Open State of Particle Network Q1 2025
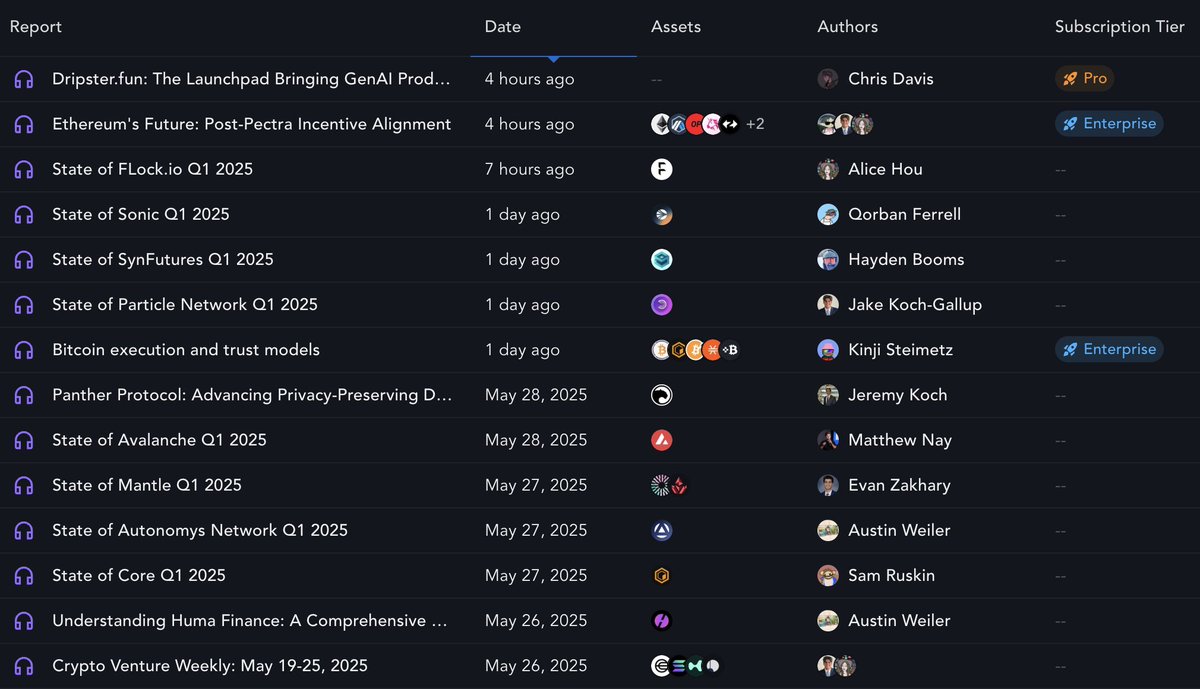The width and height of the screenshot is (1200, 689). click(185, 304)
